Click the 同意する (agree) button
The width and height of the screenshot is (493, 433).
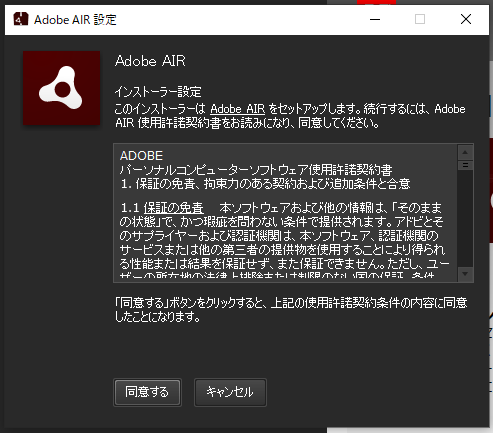point(147,392)
